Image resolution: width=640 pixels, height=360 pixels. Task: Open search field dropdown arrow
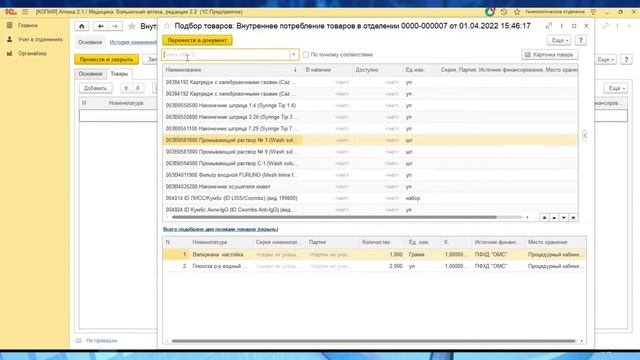293,54
